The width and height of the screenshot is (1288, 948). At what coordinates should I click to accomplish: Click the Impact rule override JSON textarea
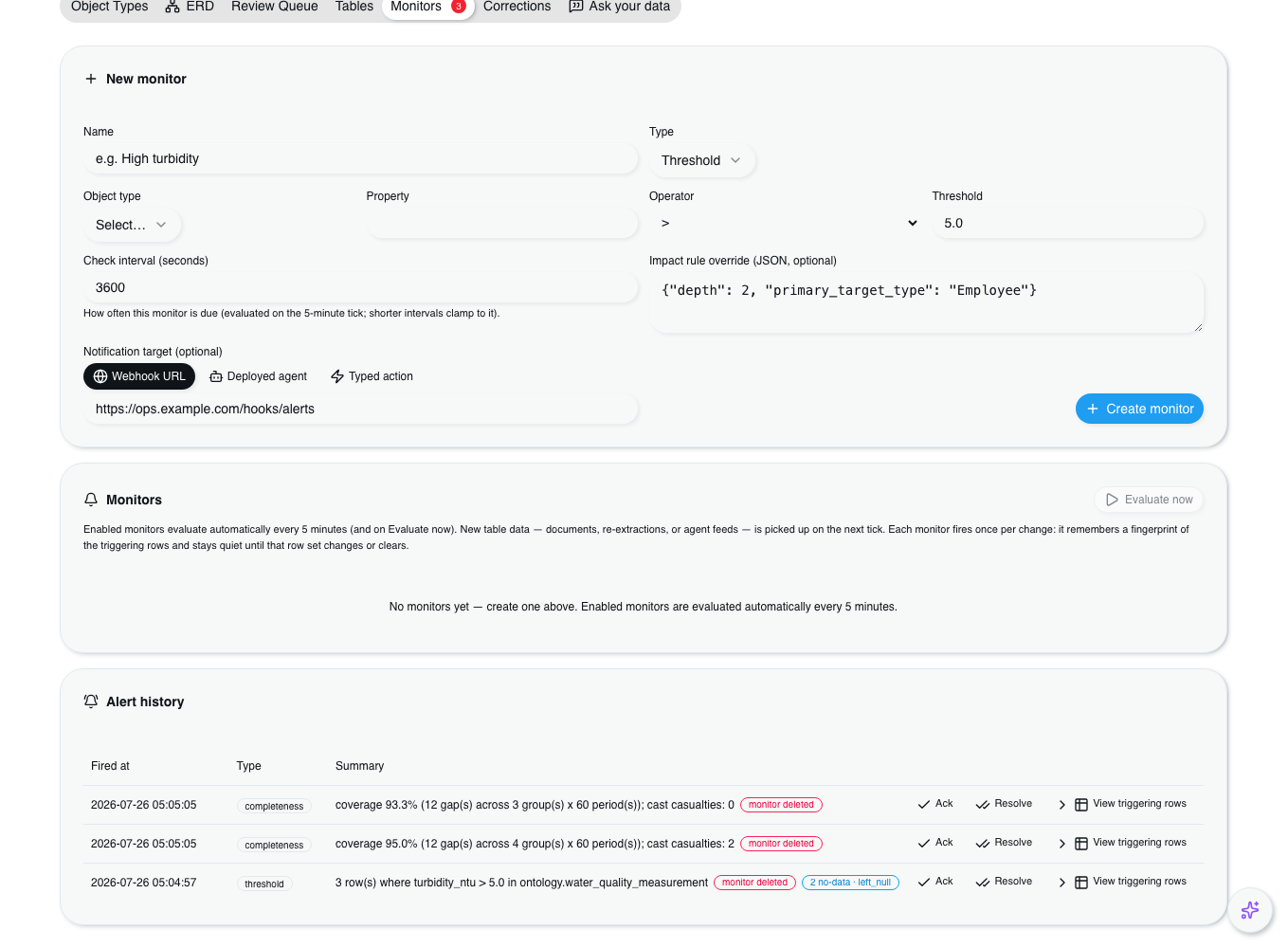927,303
